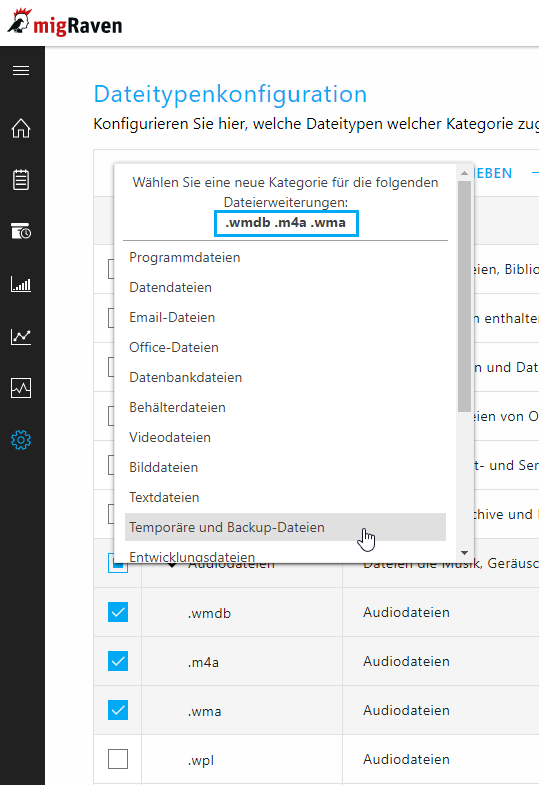Click the scroll up arrow of category list
Screen dimensions: 539x785
click(464, 173)
